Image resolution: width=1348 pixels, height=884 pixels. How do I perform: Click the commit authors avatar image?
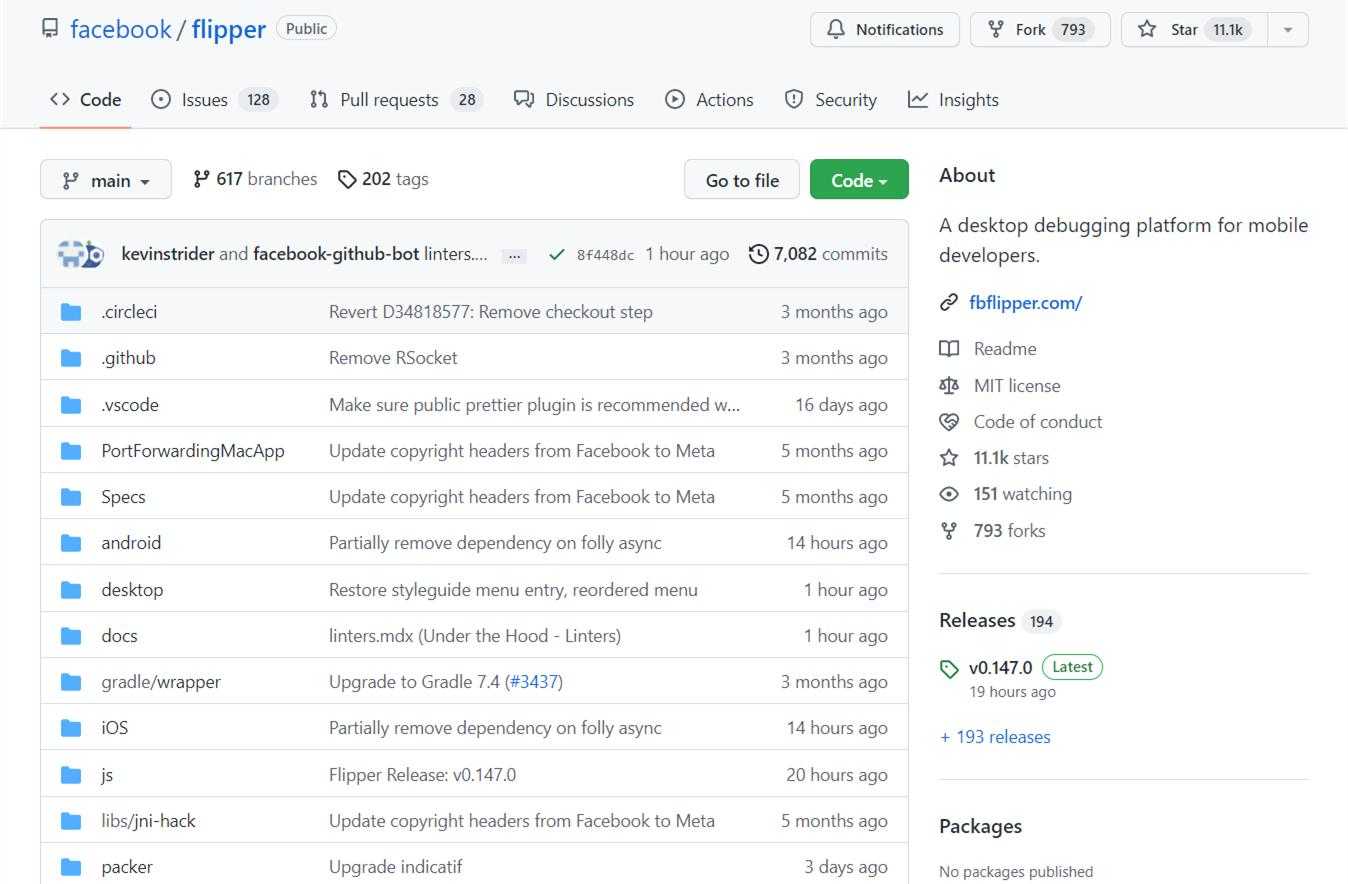[81, 254]
